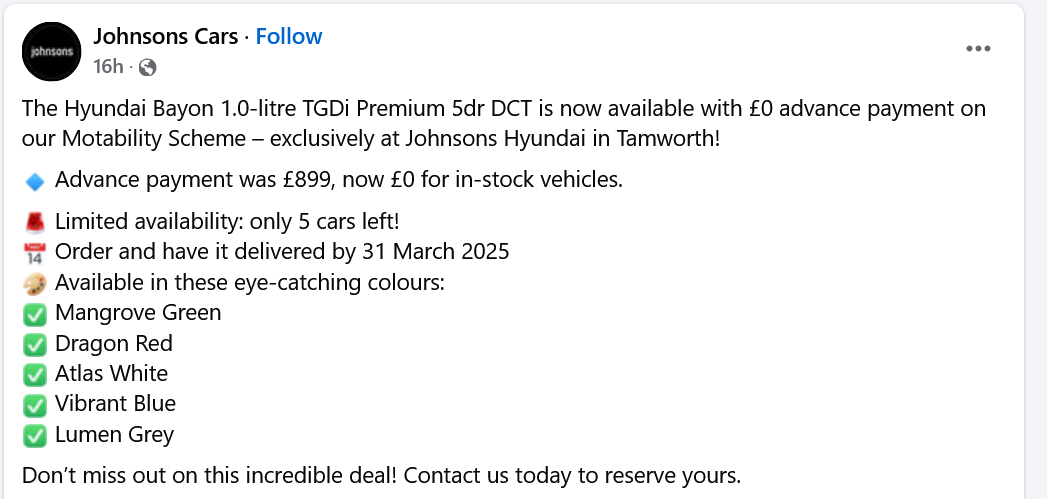
Task: Open the Johnsons Cars page name link
Action: point(166,37)
